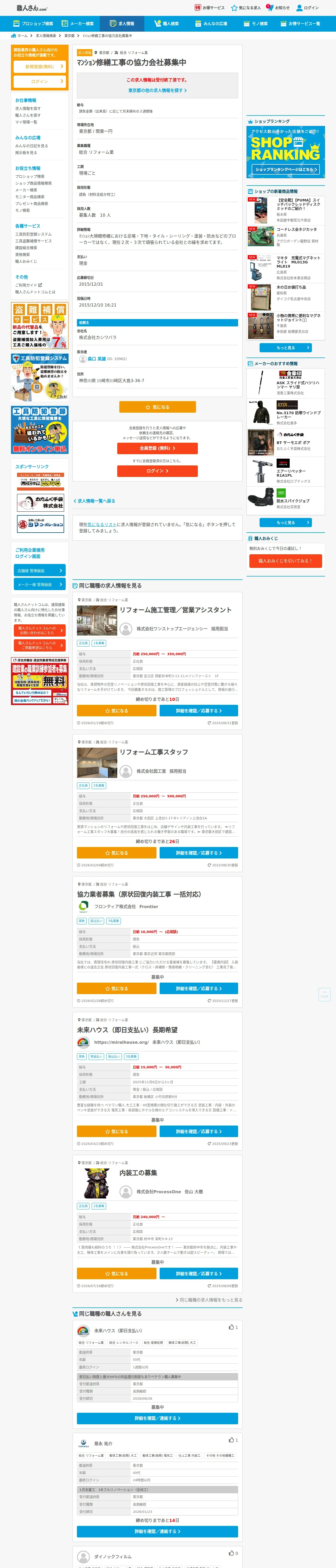Open リフォーム工事スタッフ job photo thumbnail

[97, 762]
